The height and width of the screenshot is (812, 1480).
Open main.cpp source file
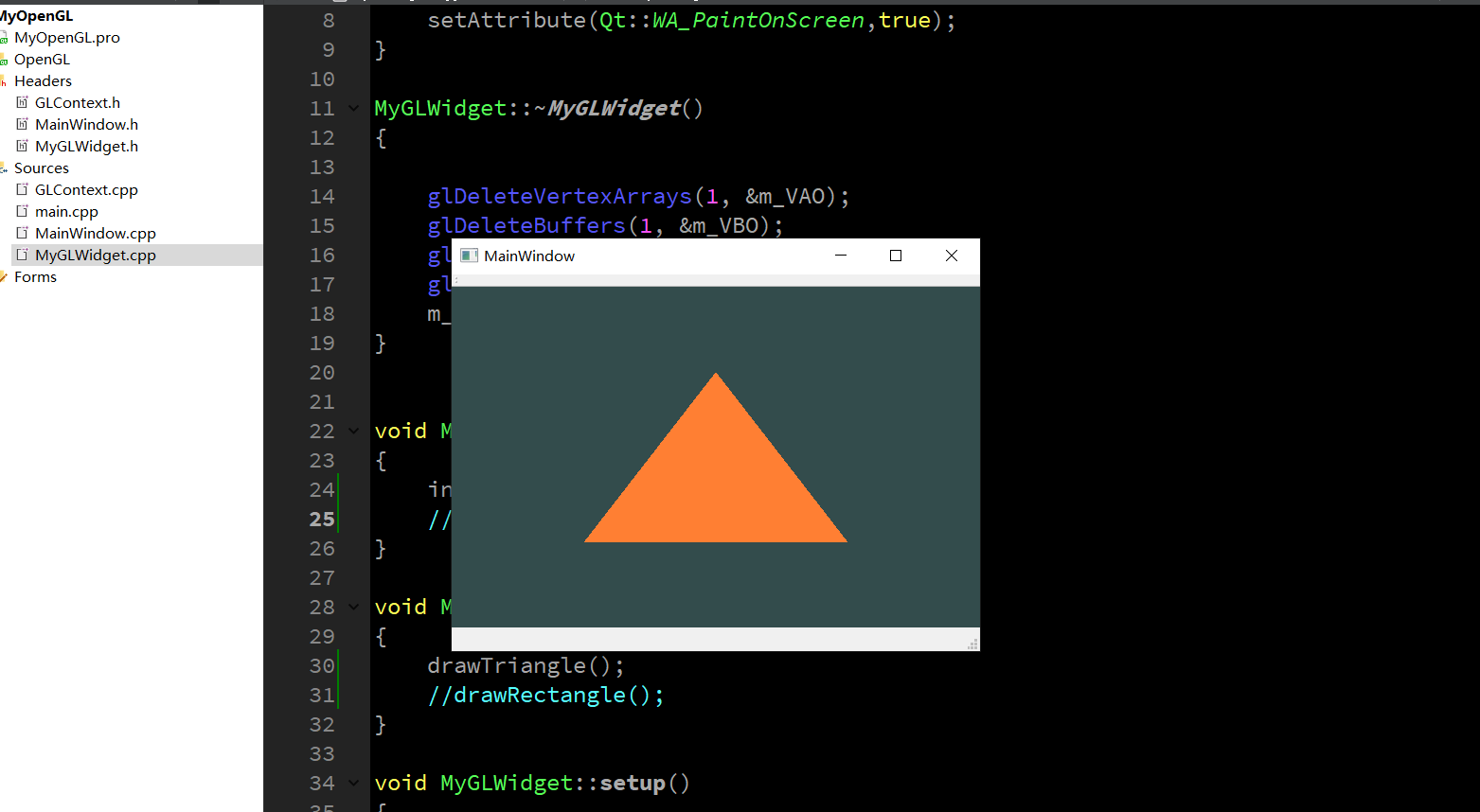pos(66,212)
